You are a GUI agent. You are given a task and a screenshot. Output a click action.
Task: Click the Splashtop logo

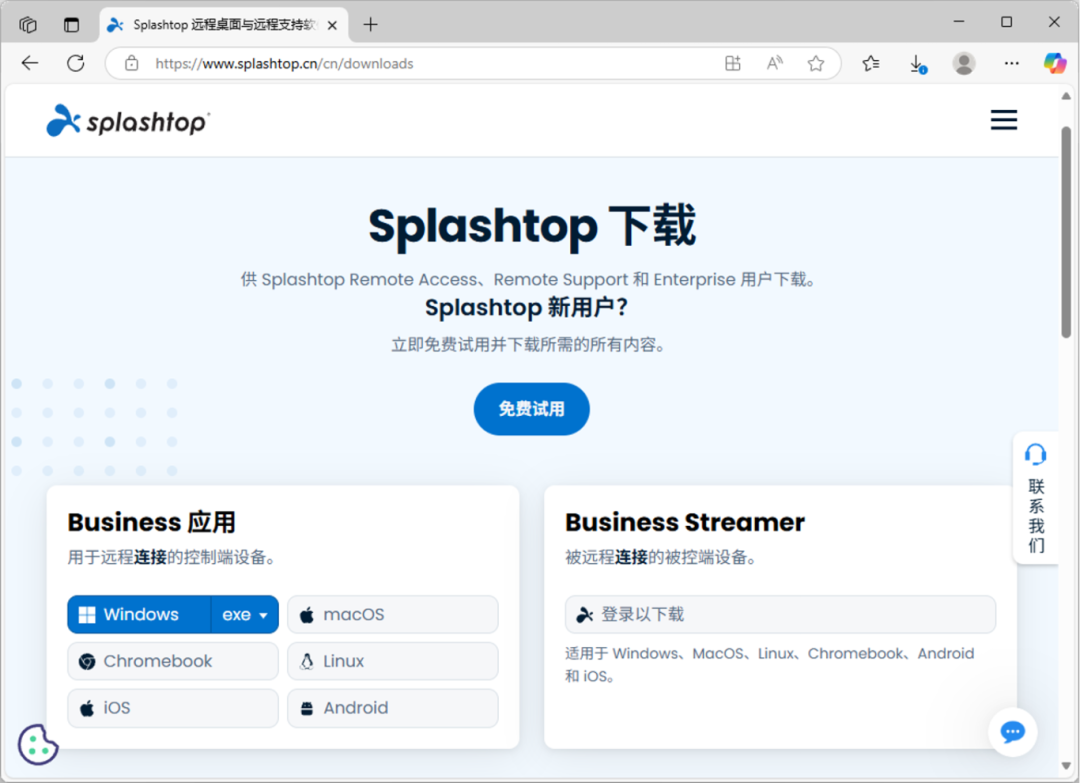click(x=128, y=121)
